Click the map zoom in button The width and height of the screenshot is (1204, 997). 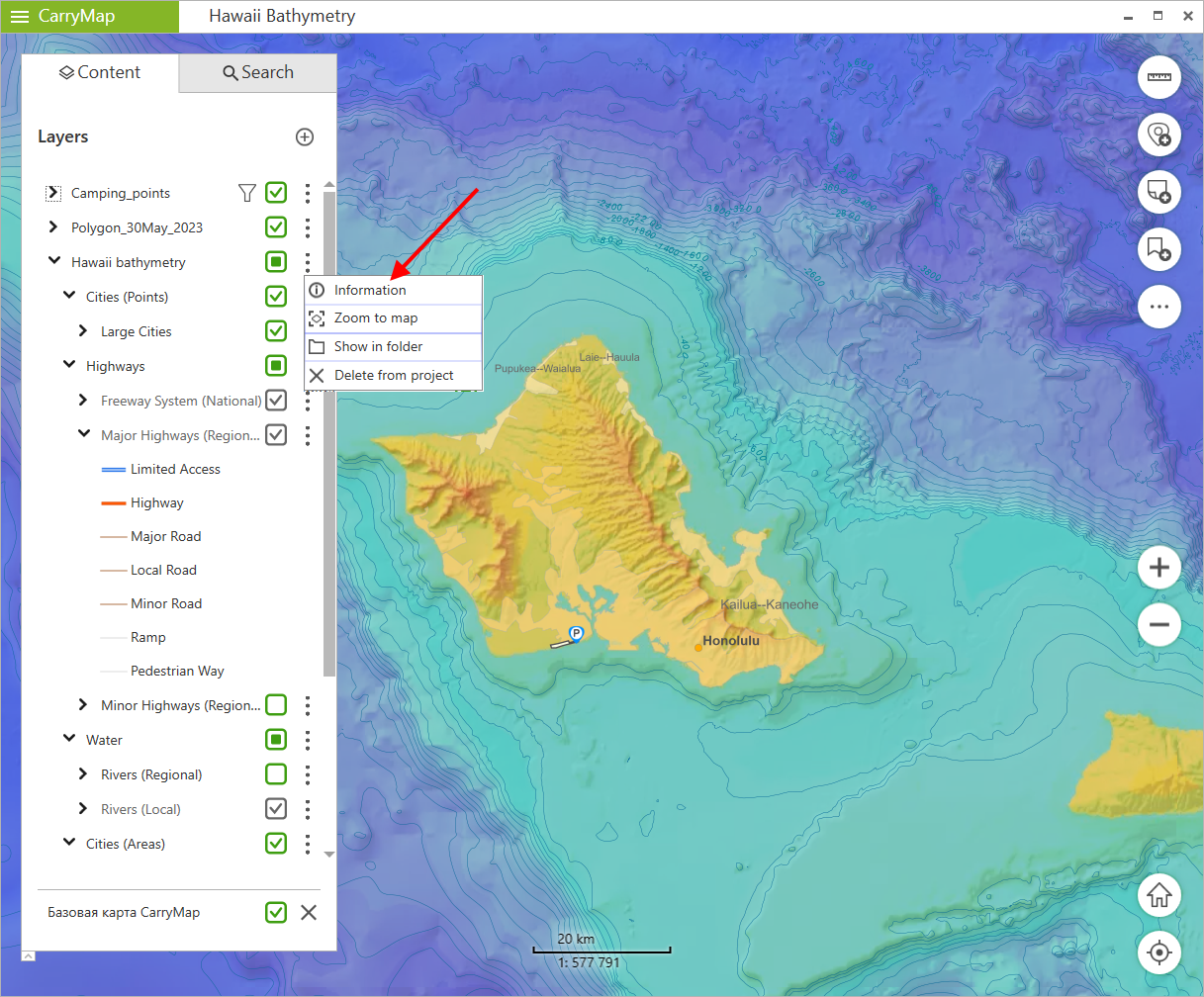[1158, 568]
